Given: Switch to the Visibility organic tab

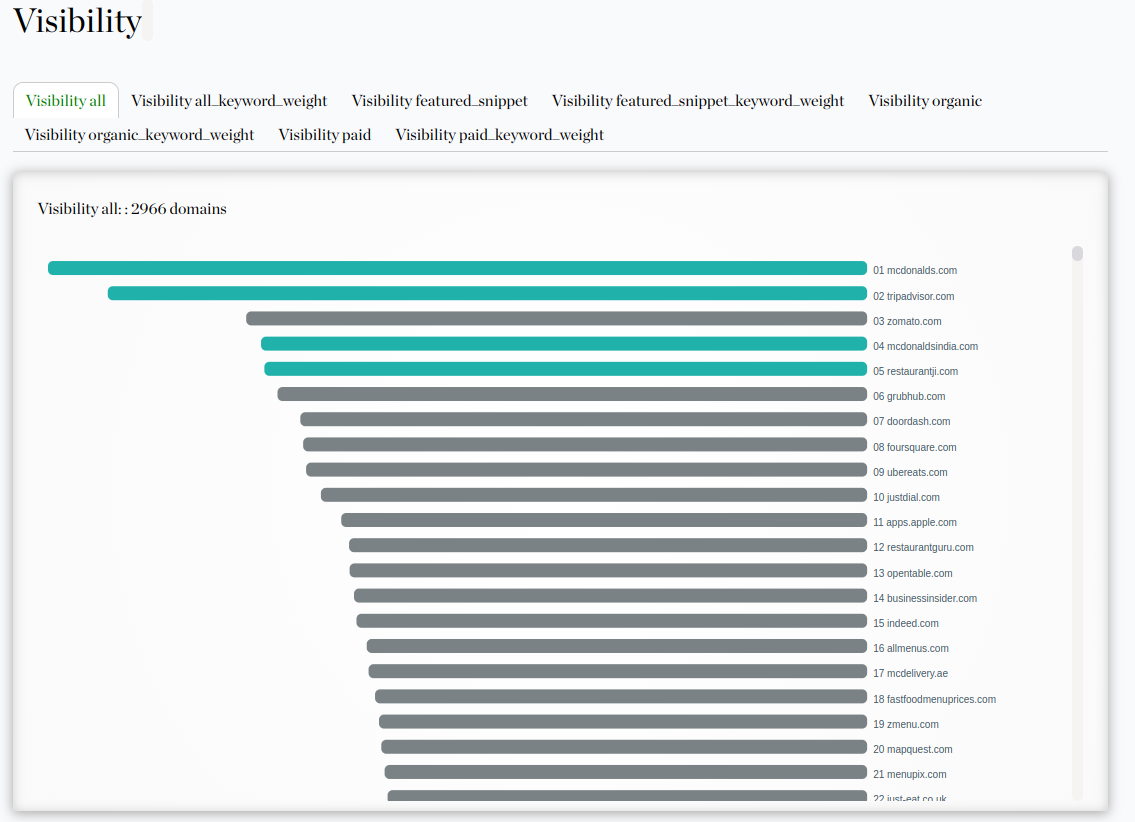Looking at the screenshot, I should tap(925, 101).
